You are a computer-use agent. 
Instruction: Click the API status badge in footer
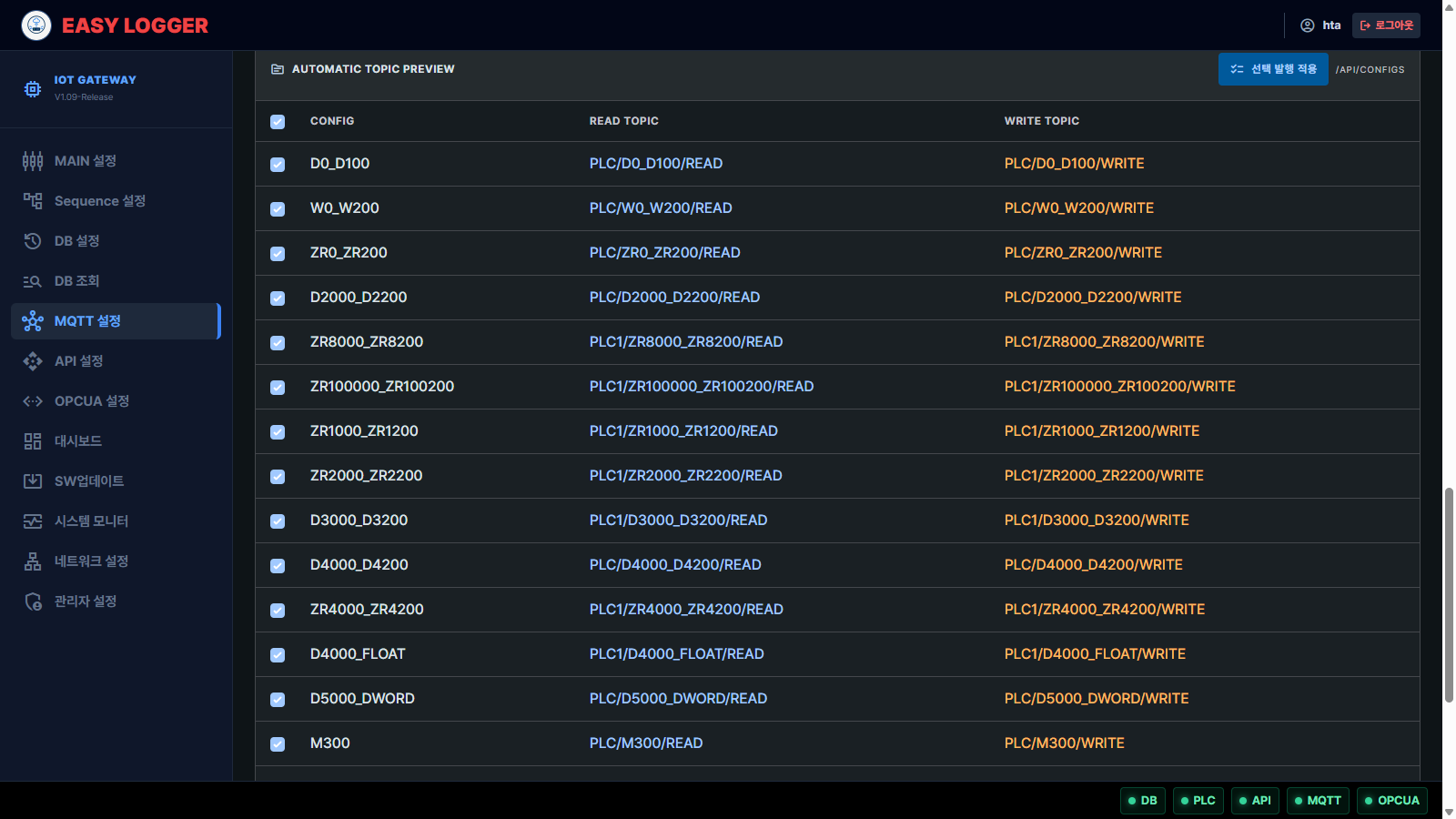(1255, 801)
